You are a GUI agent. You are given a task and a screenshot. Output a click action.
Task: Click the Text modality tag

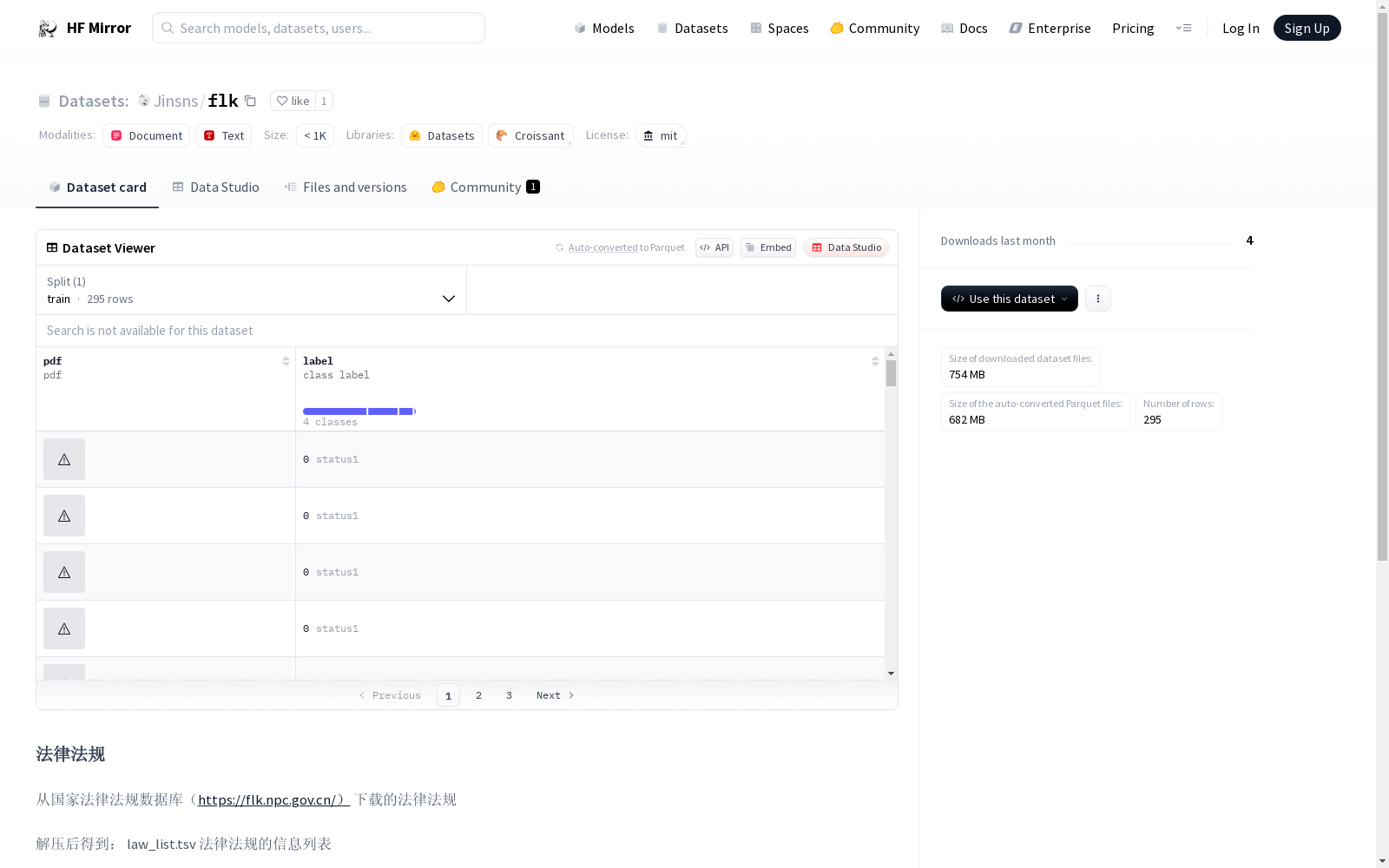click(223, 135)
